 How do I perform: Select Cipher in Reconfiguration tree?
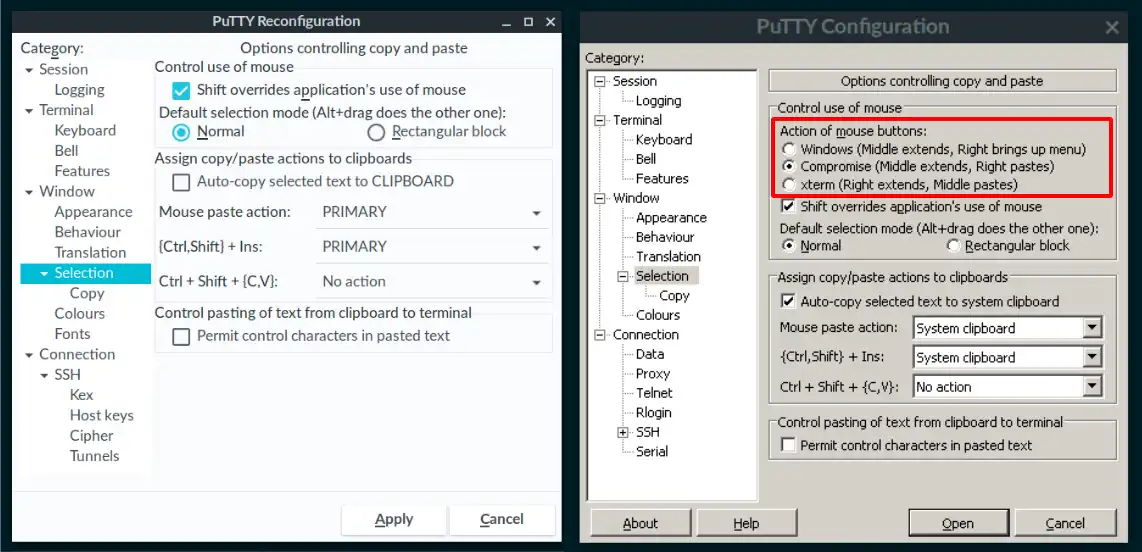pyautogui.click(x=92, y=436)
